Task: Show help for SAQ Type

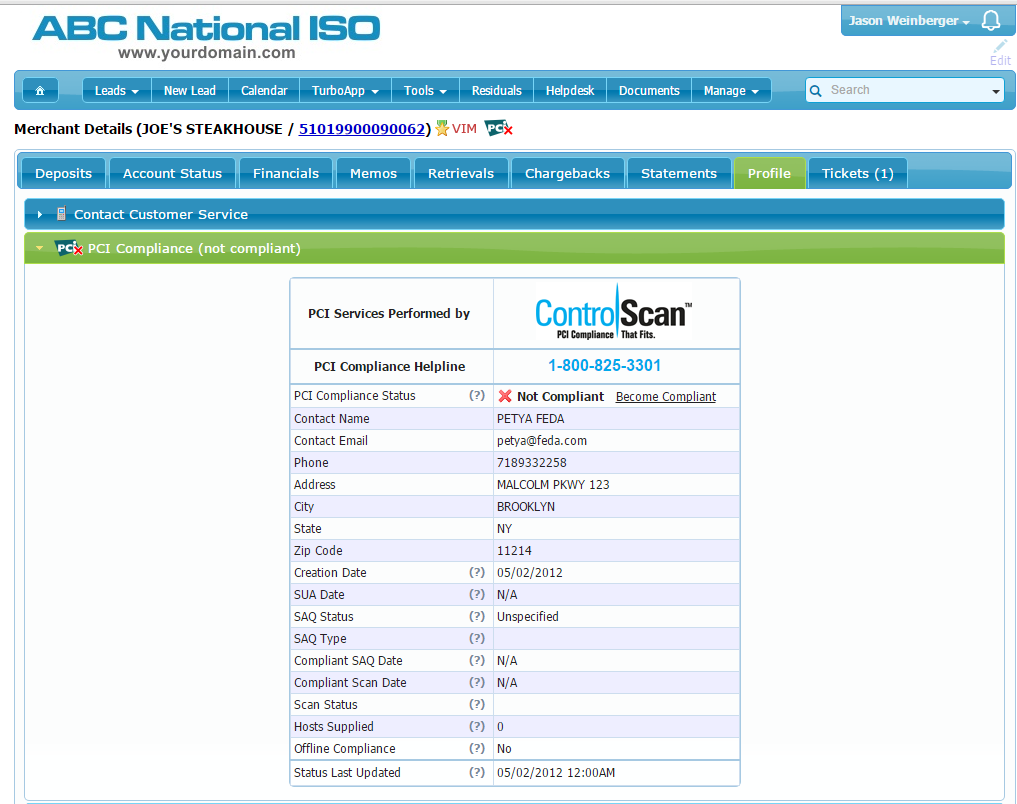Action: (477, 638)
